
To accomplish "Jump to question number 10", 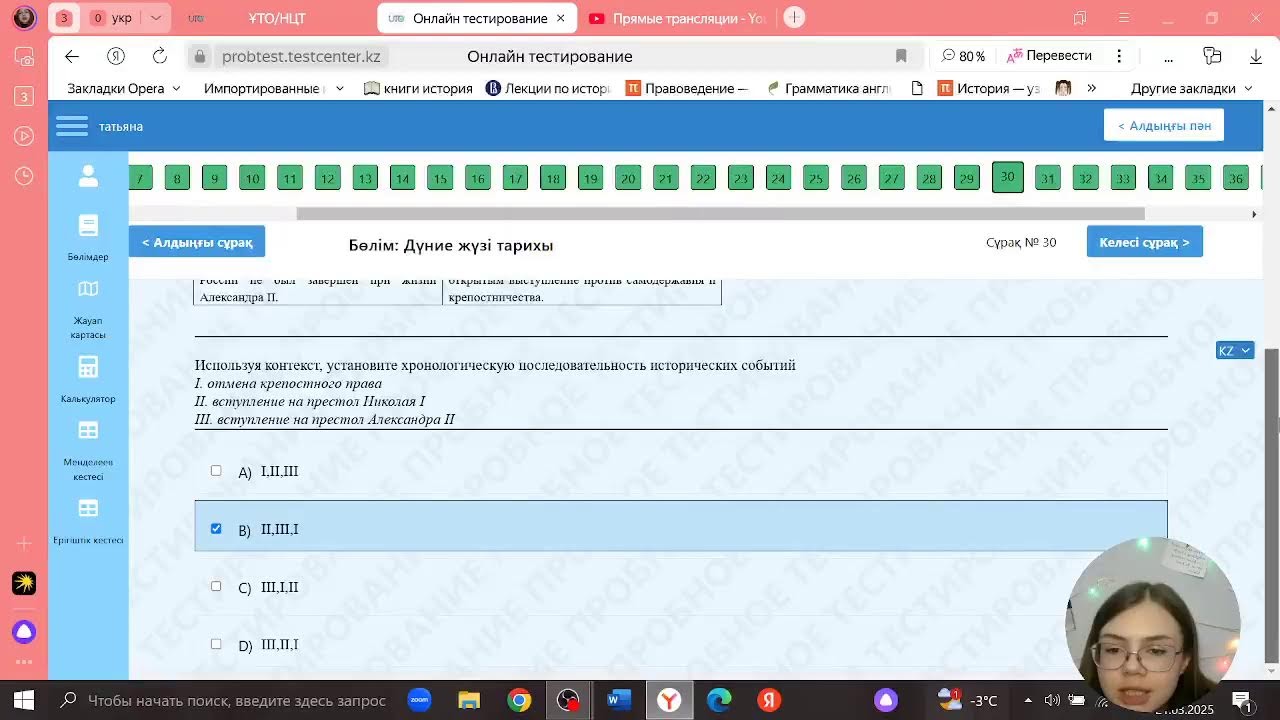I will 252,178.
